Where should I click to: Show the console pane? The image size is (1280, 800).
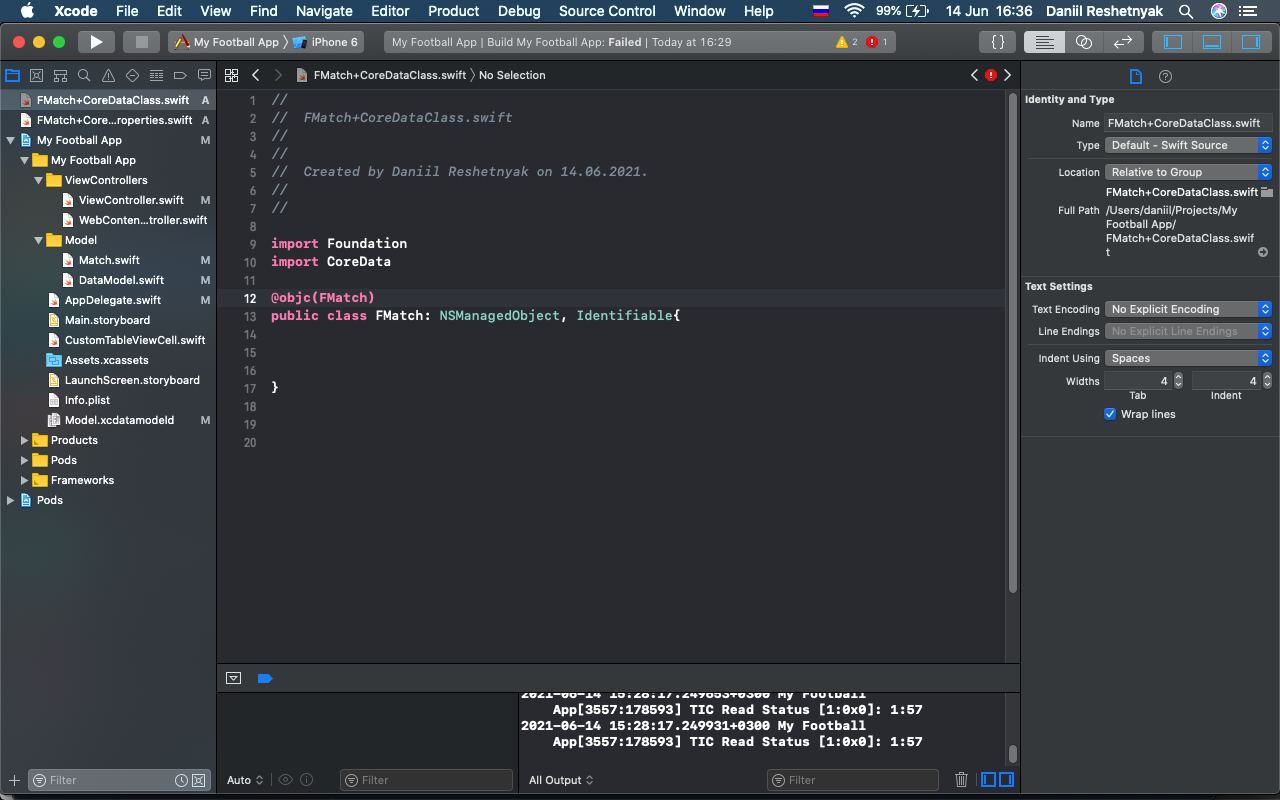1006,780
